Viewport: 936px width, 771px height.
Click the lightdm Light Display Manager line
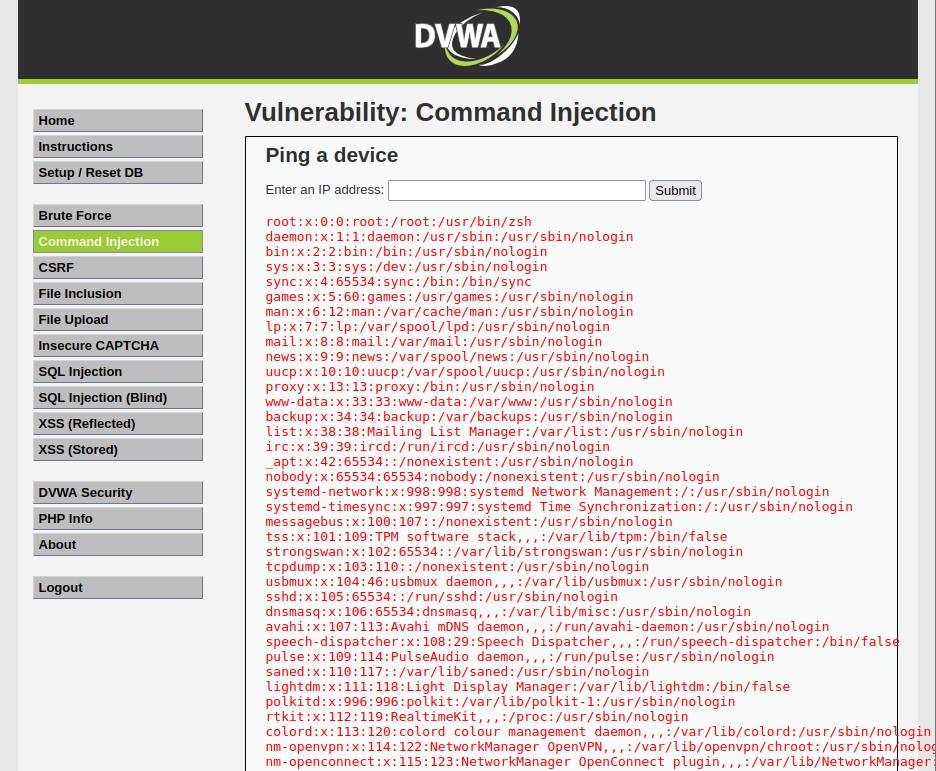(x=528, y=687)
